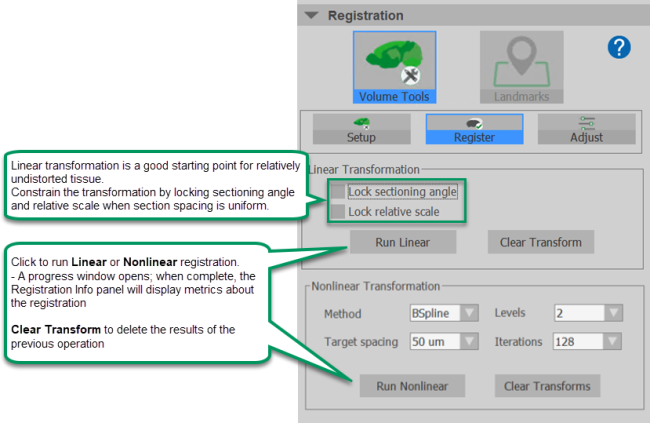Open the blue help question mark
This screenshot has height=423, width=650.
point(619,47)
